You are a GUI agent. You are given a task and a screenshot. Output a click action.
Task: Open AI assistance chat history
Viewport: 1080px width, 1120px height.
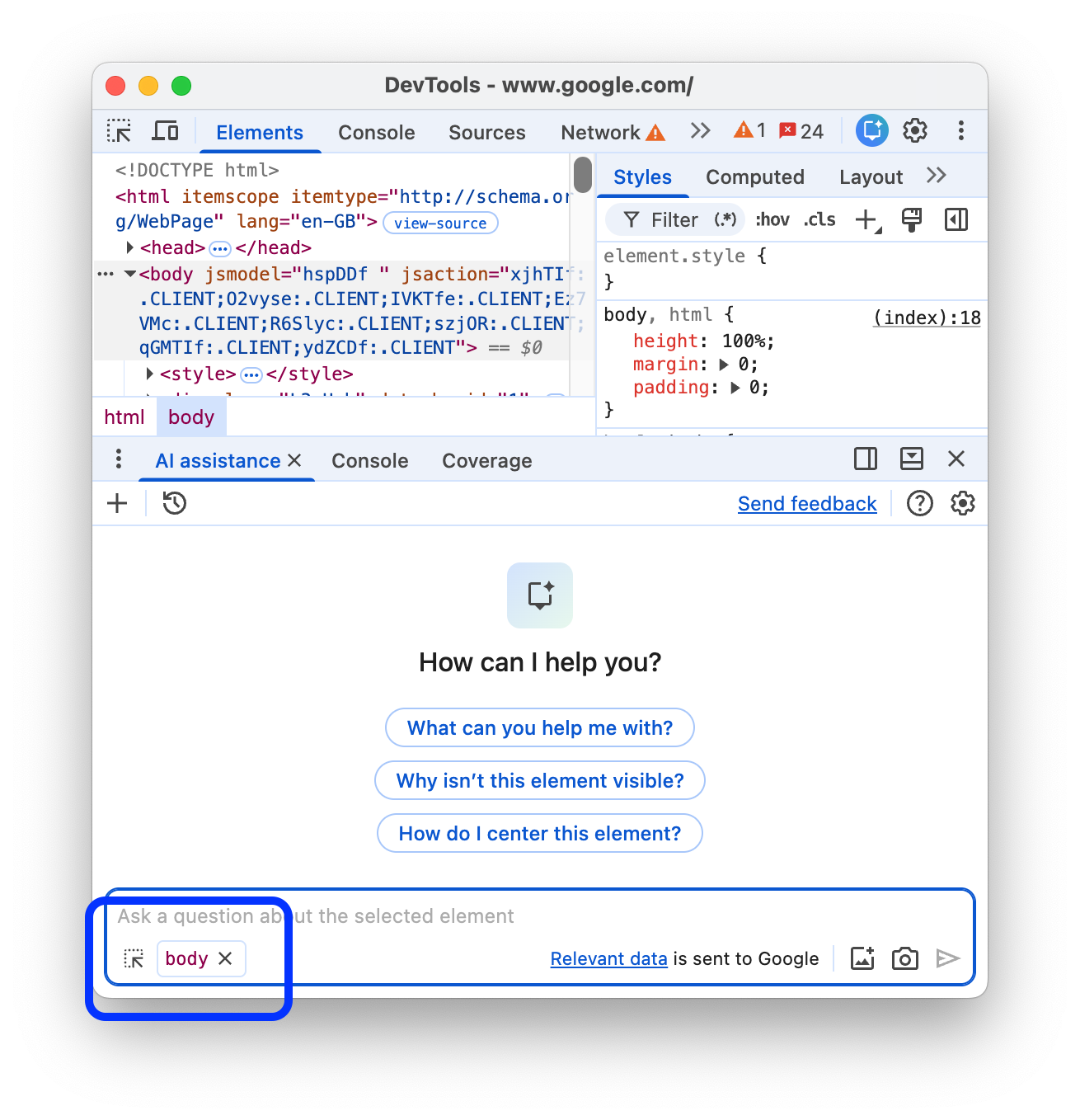[175, 503]
